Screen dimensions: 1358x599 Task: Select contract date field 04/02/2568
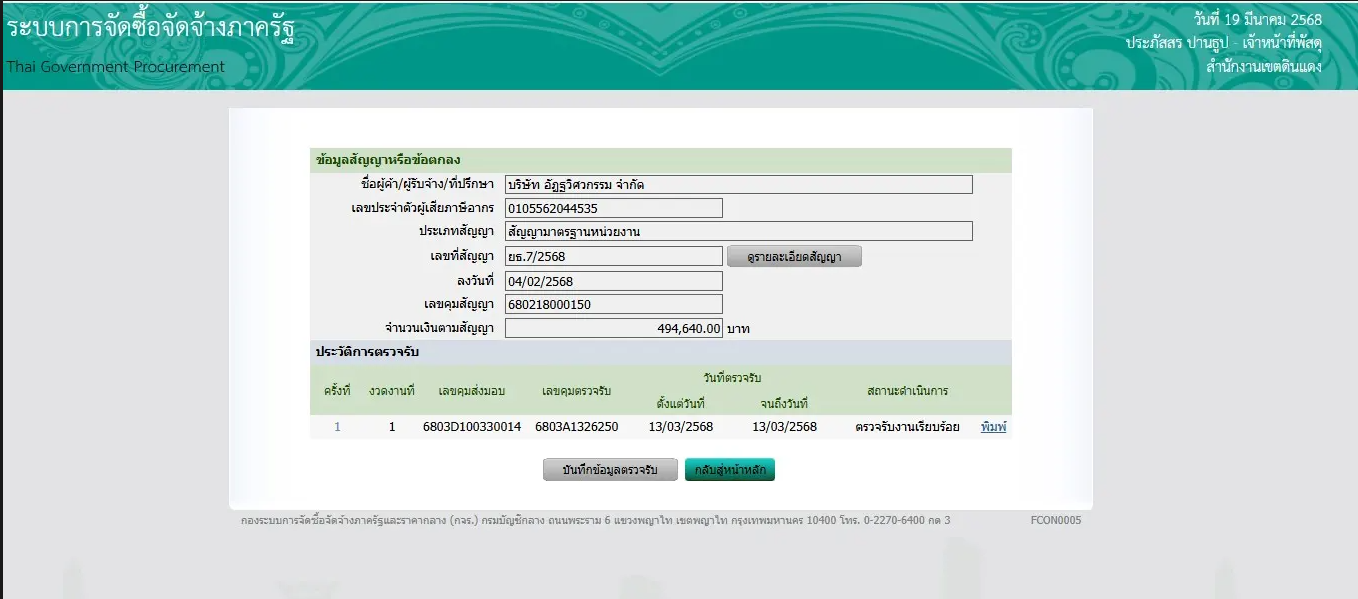click(614, 281)
